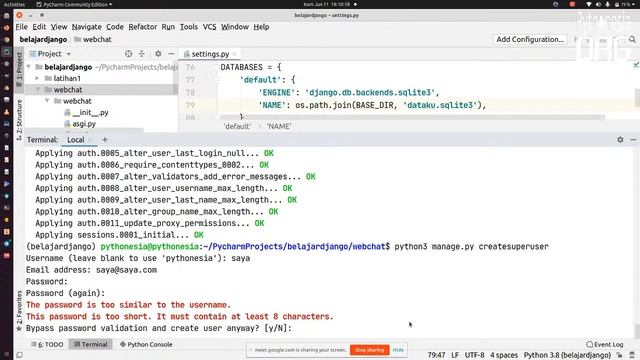Open the VCS menu

point(209,27)
